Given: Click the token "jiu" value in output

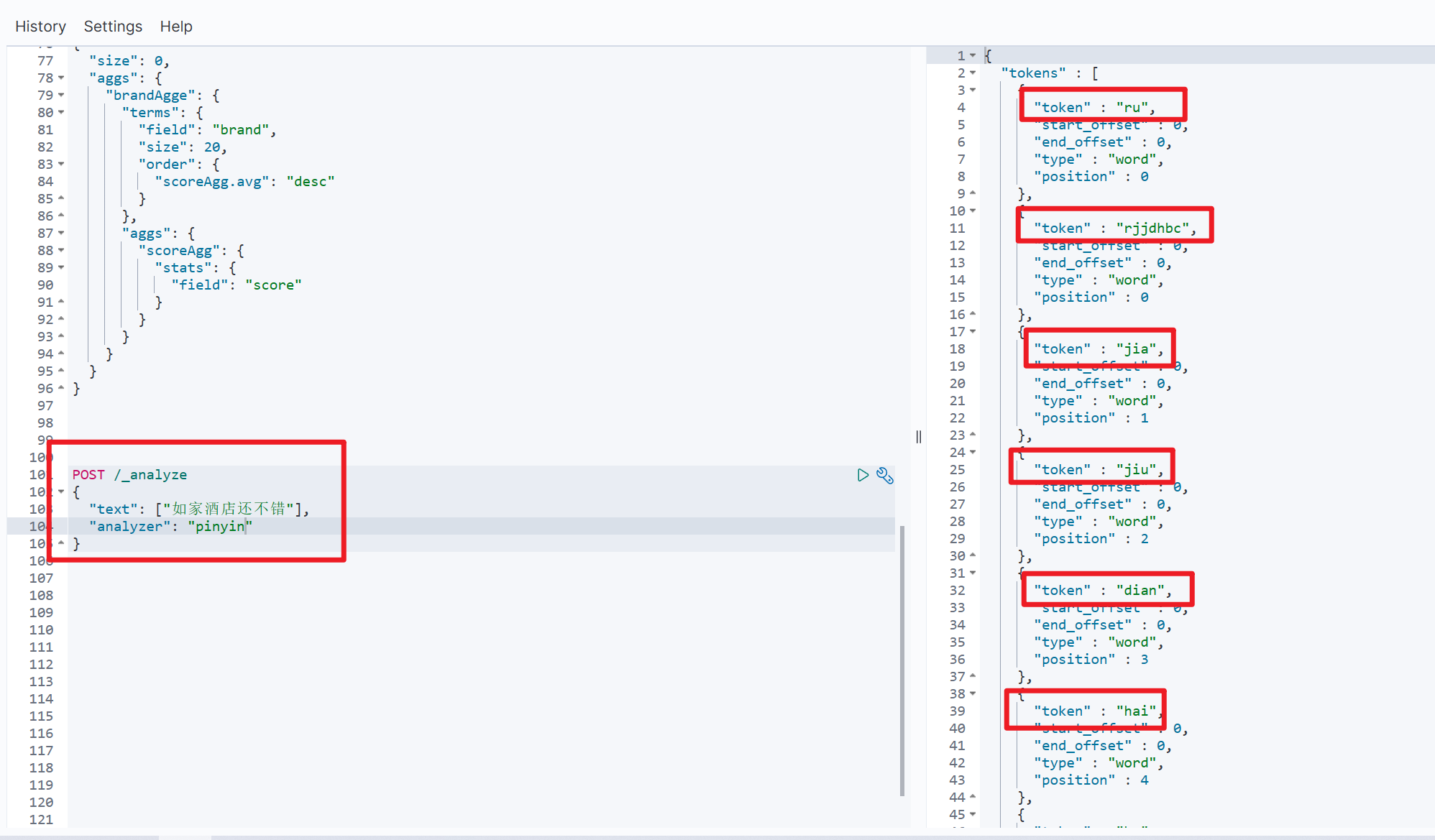Looking at the screenshot, I should pyautogui.click(x=1136, y=469).
